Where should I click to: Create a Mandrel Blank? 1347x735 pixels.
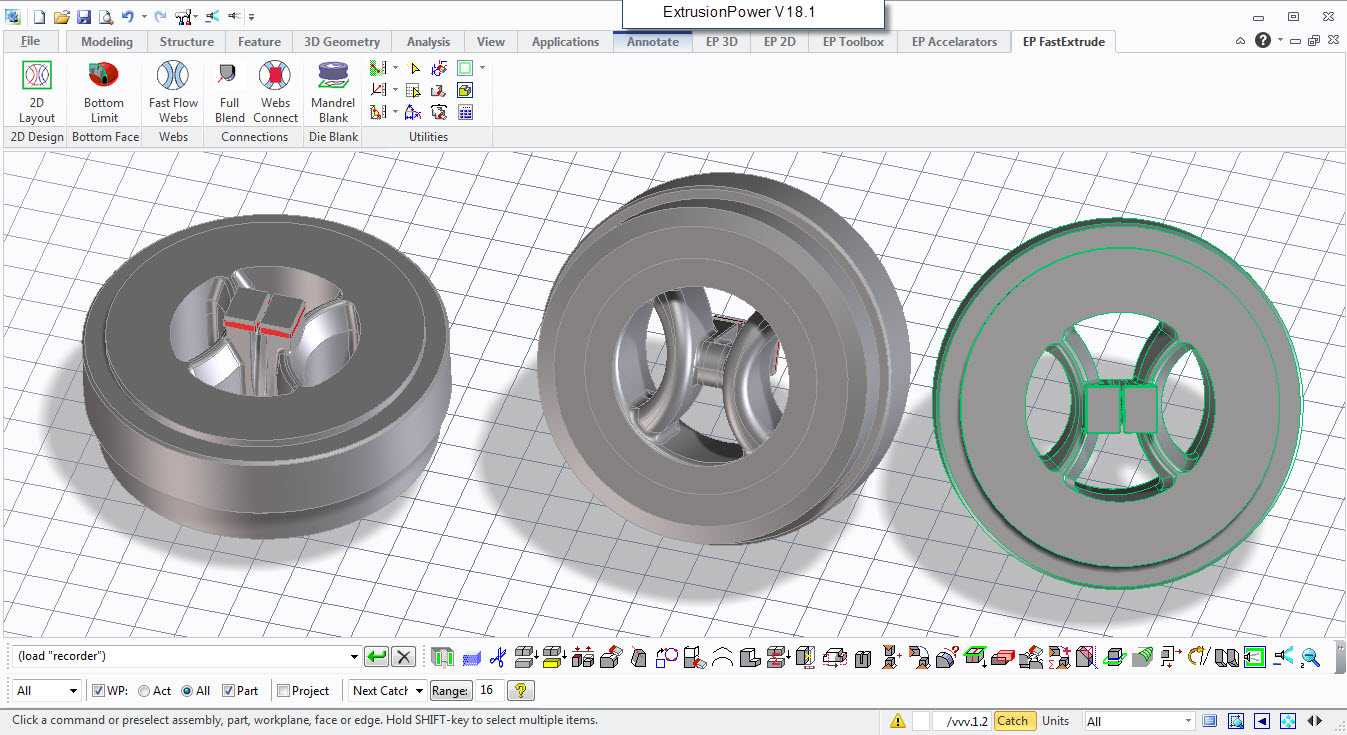click(x=333, y=91)
